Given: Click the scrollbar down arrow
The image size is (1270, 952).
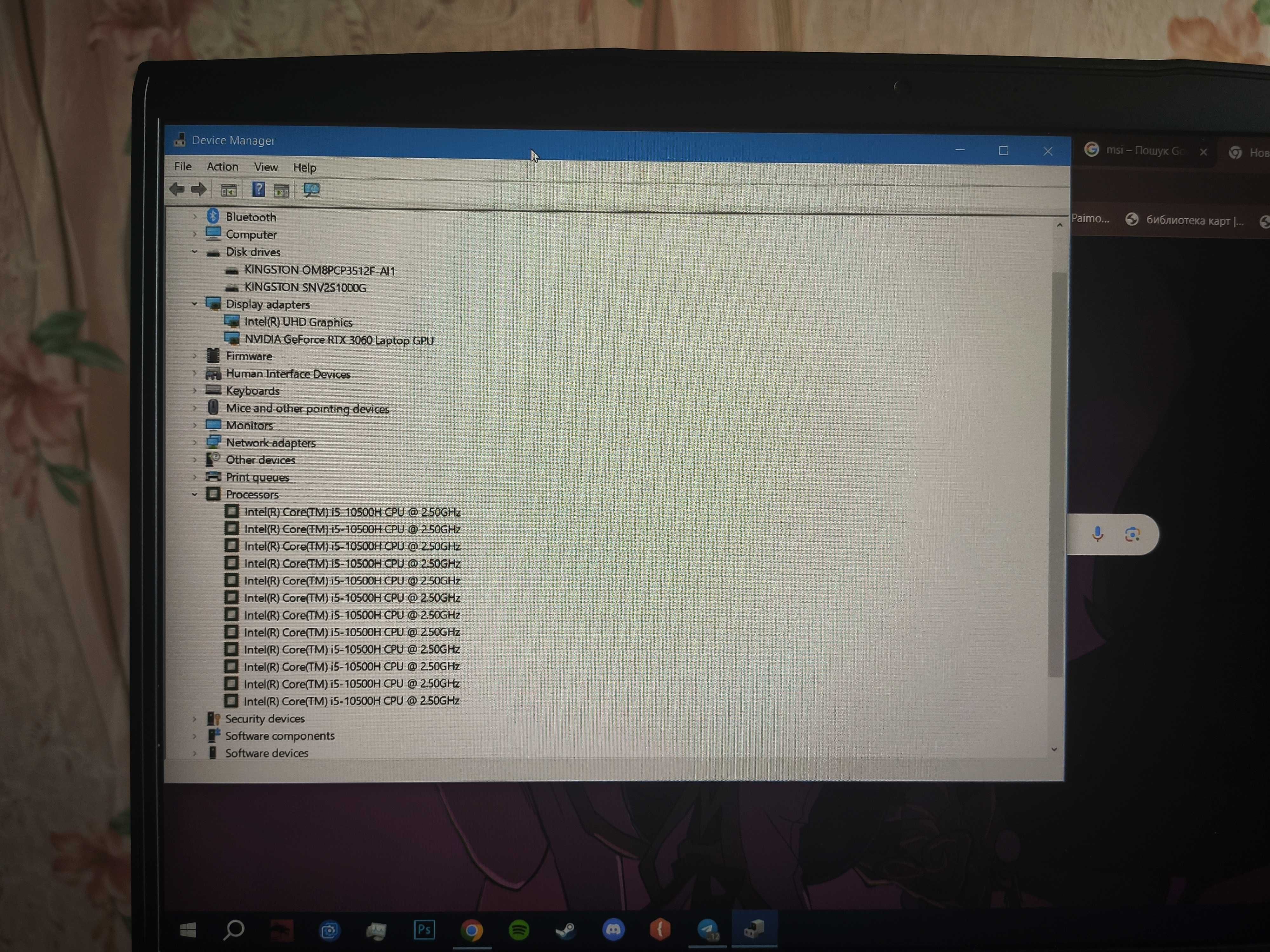Looking at the screenshot, I should pyautogui.click(x=1054, y=749).
